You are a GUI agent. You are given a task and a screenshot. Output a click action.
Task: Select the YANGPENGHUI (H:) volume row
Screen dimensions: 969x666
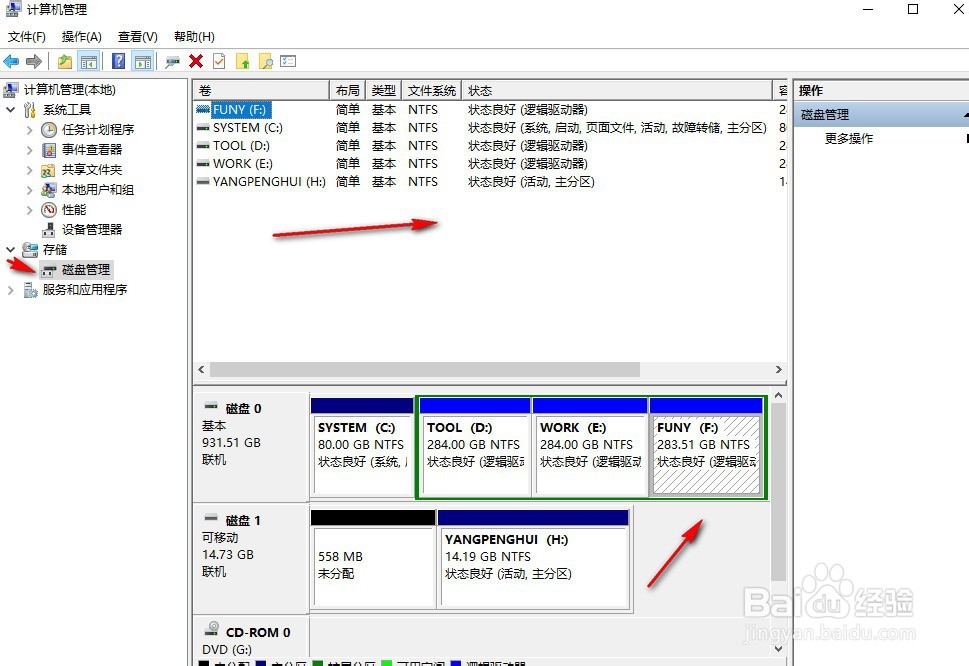tap(490, 182)
